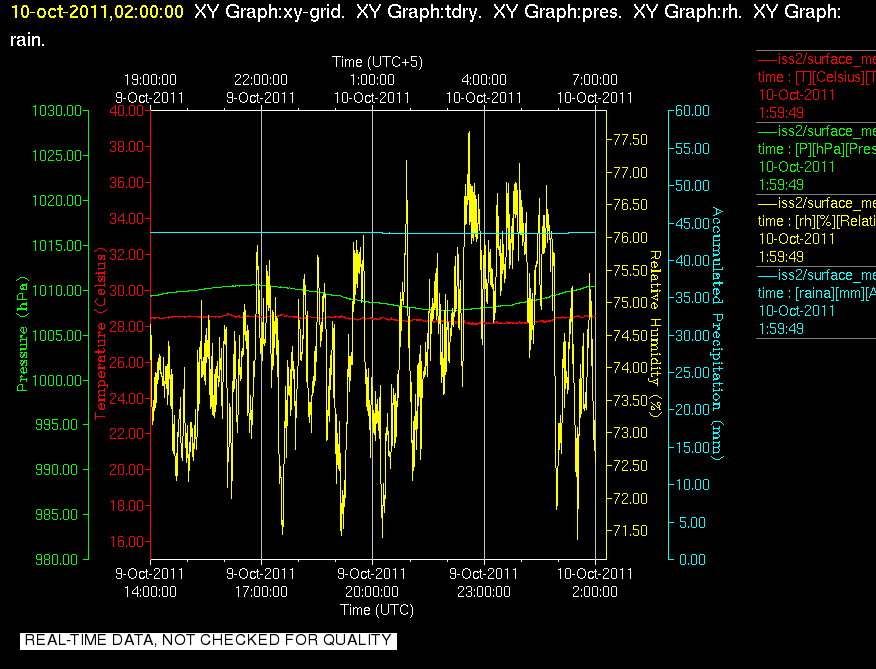Click the "REAL-TIME DATA, NOT CHECKED FOR QUALITY" notice
Image resolution: width=876 pixels, height=669 pixels.
(208, 640)
